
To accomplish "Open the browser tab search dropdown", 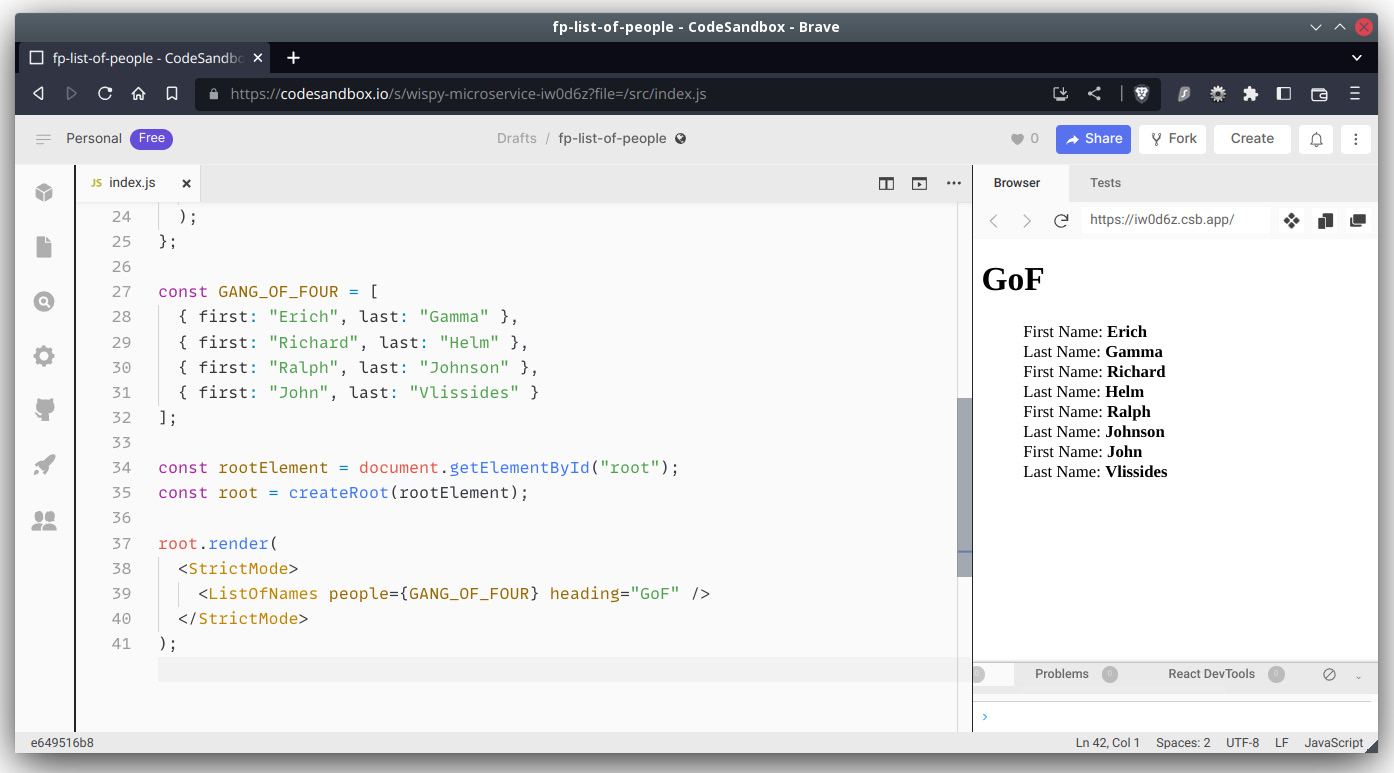I will 1357,58.
